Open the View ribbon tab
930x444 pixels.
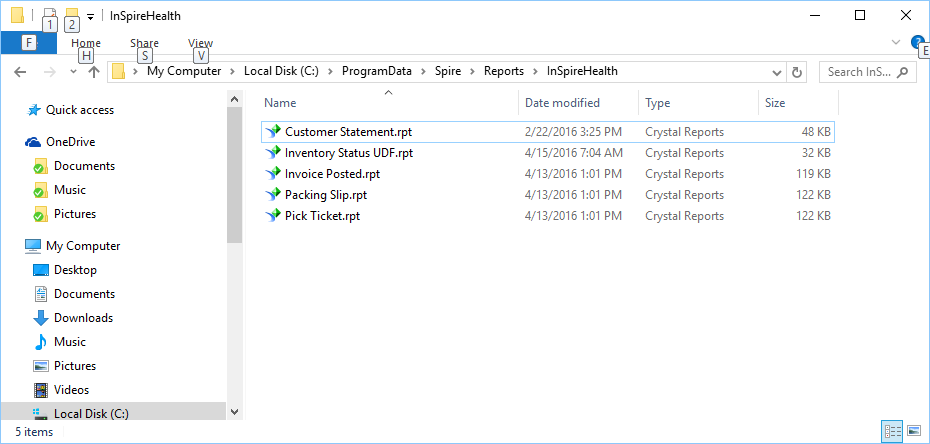click(200, 43)
